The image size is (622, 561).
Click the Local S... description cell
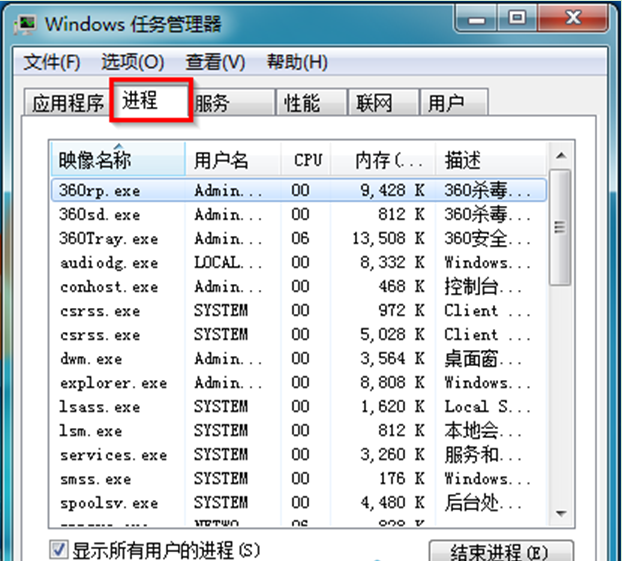coord(487,407)
